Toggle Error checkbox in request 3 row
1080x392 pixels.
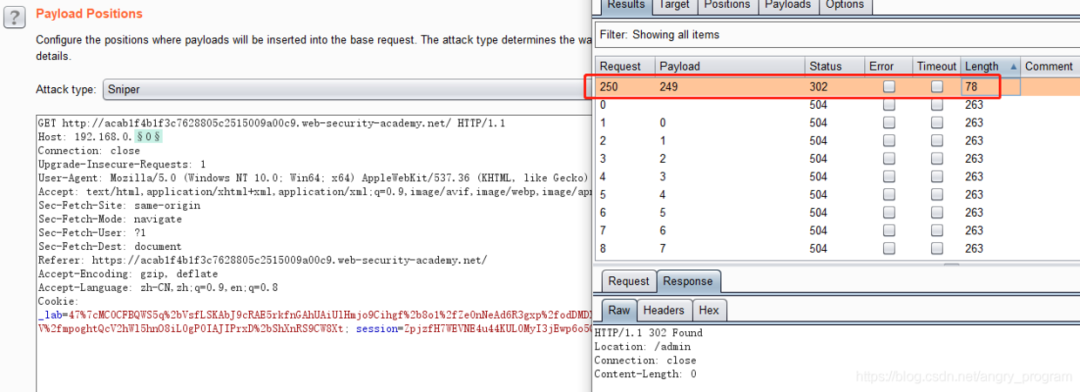pyautogui.click(x=889, y=158)
